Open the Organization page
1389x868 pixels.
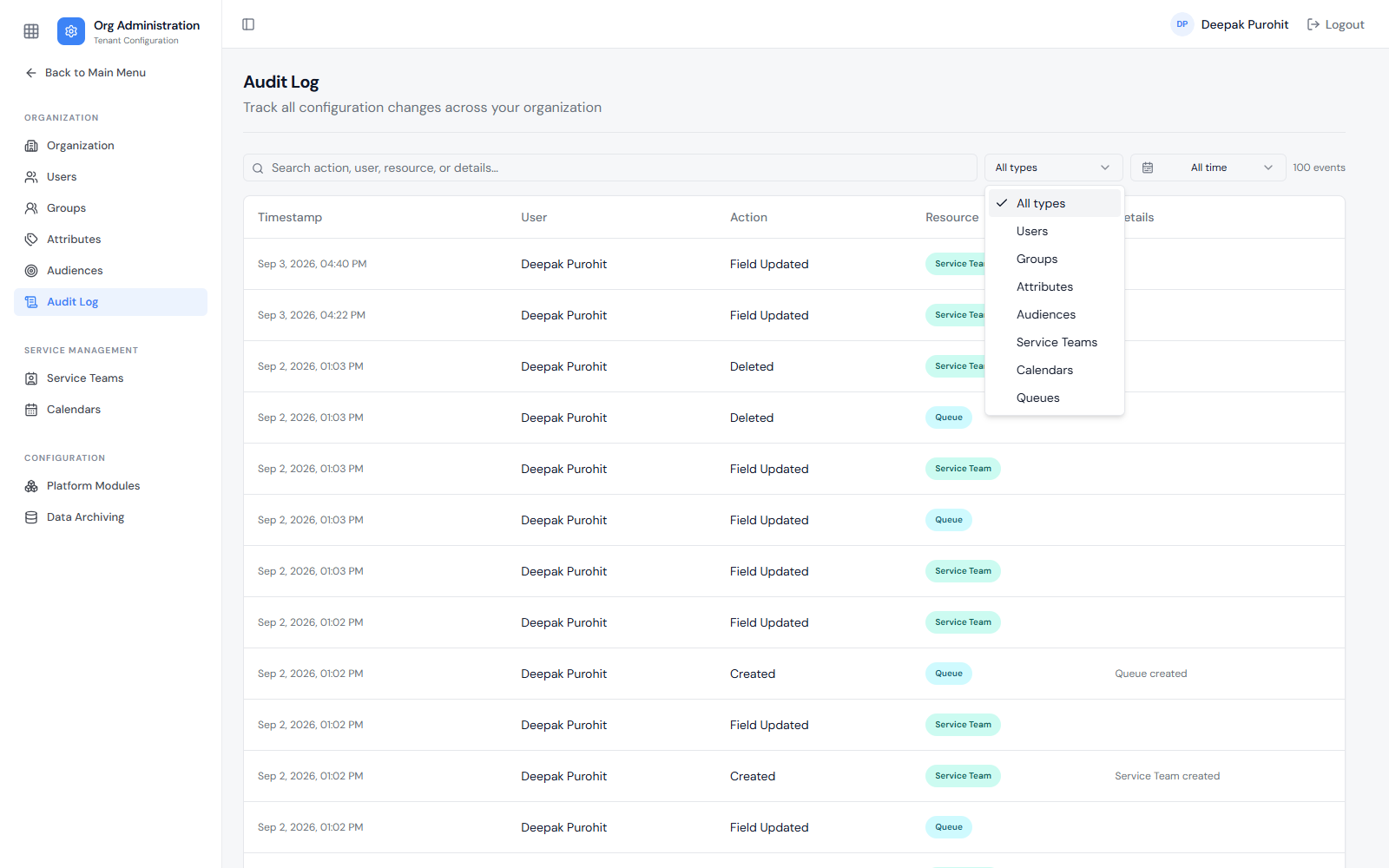pos(110,146)
